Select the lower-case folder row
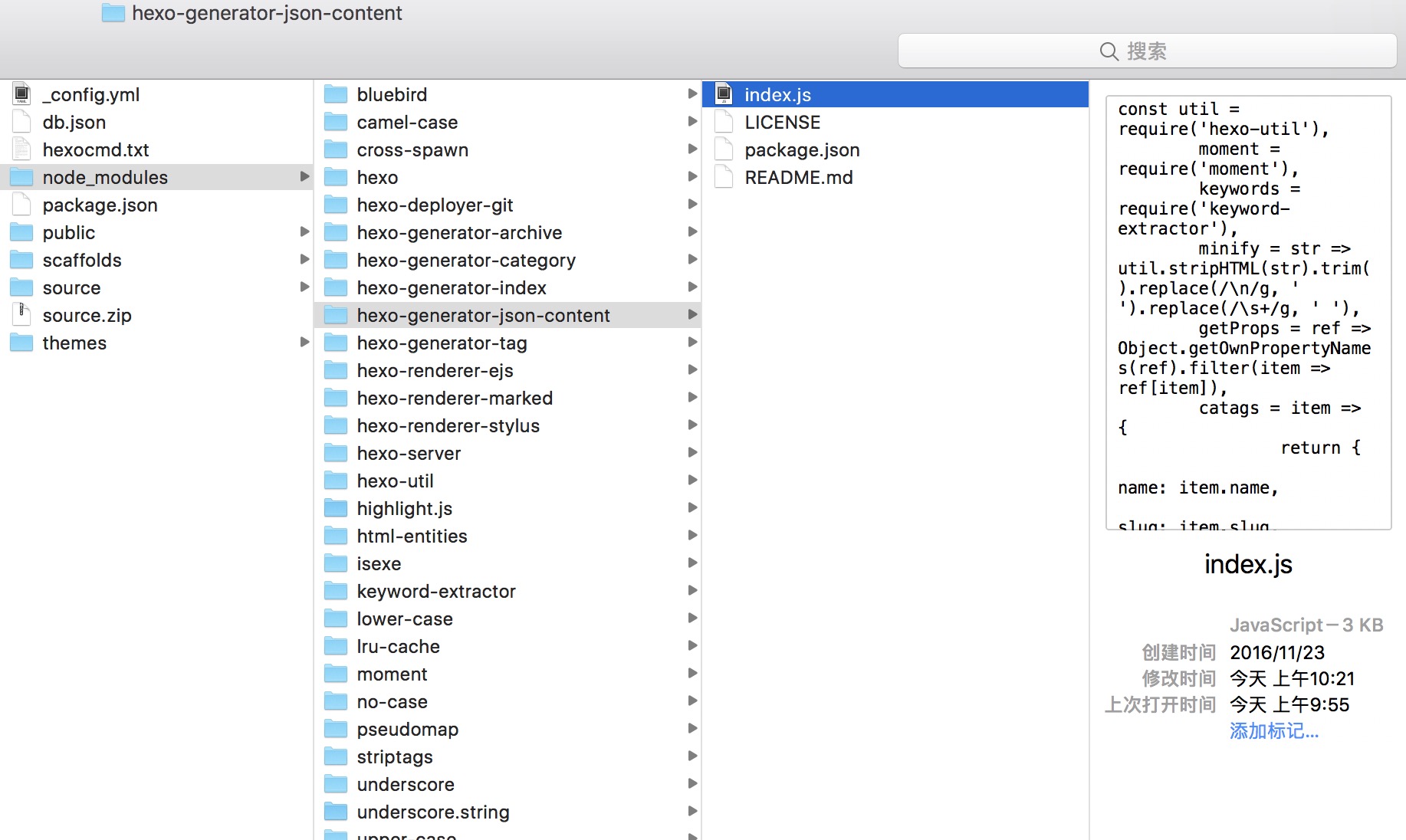1406x840 pixels. tap(508, 619)
